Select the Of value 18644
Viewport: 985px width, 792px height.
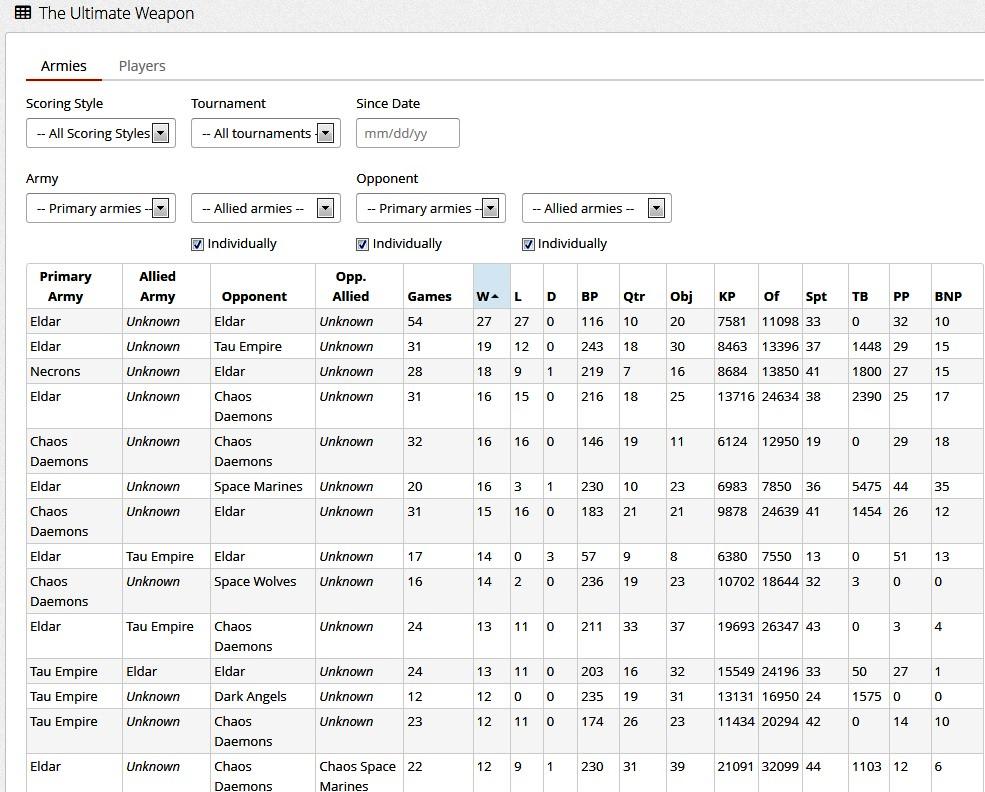(780, 582)
